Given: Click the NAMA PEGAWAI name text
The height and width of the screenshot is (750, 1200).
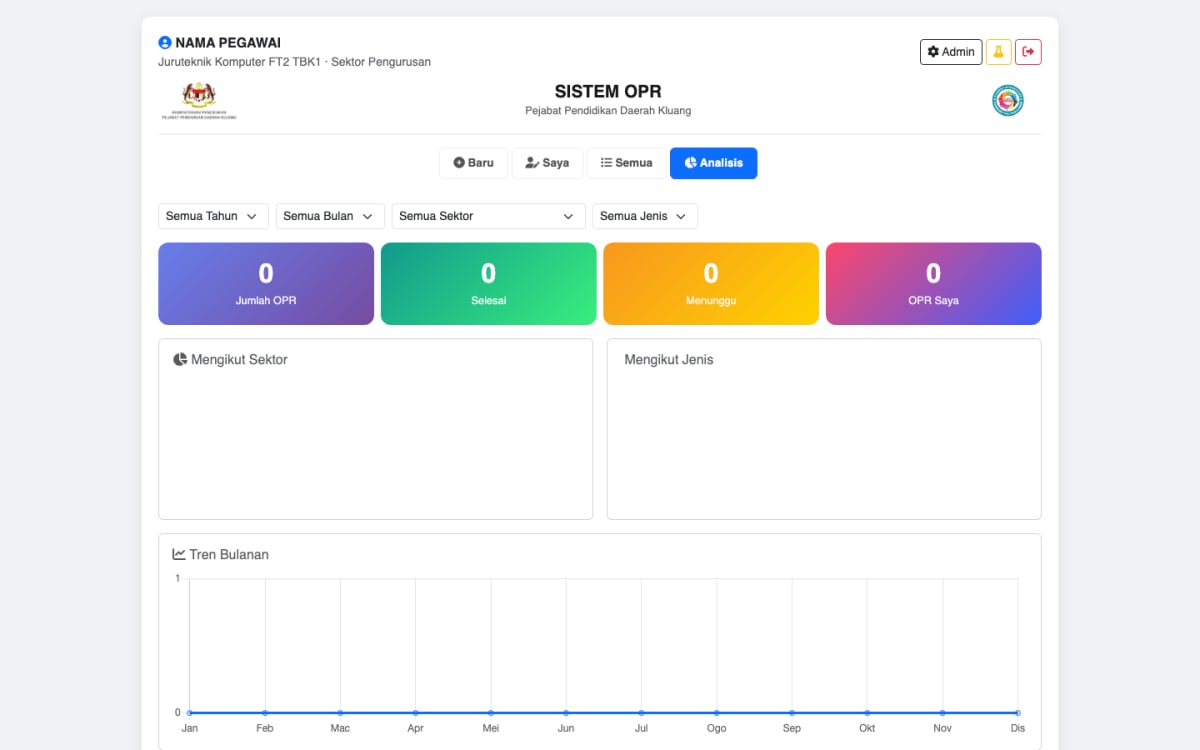Looking at the screenshot, I should (228, 43).
